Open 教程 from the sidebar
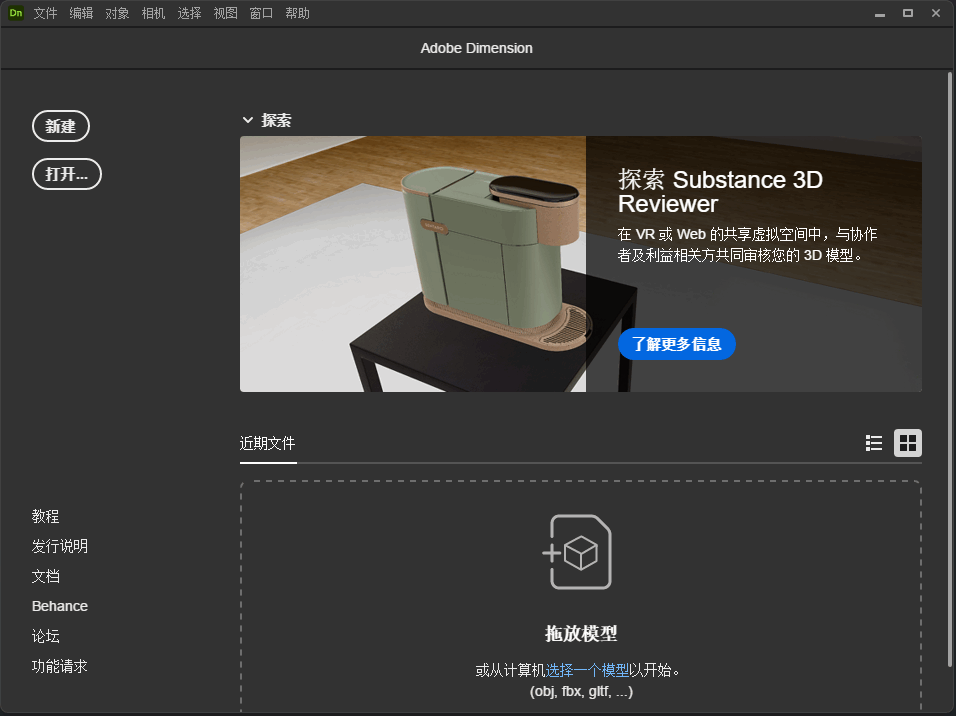956x716 pixels. [x=45, y=516]
